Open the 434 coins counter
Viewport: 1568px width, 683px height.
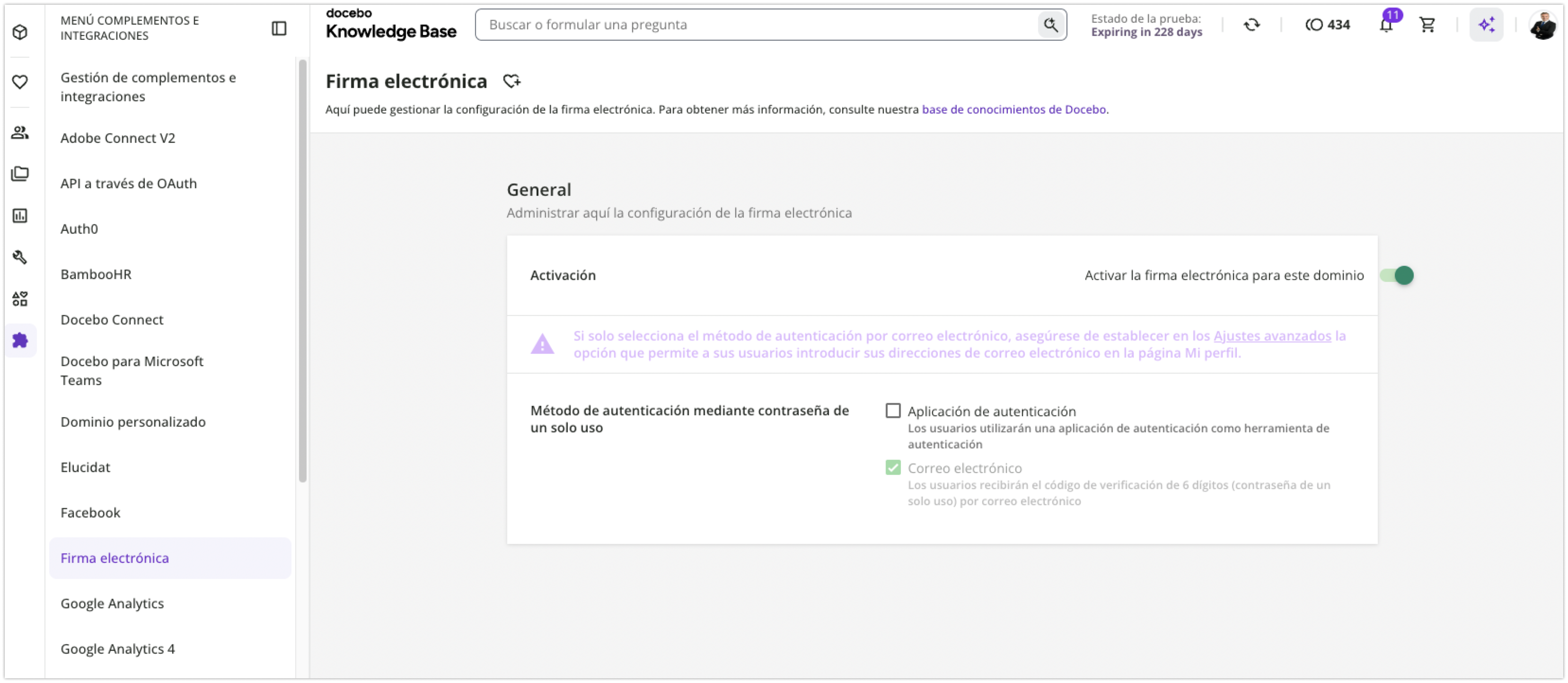click(x=1328, y=24)
